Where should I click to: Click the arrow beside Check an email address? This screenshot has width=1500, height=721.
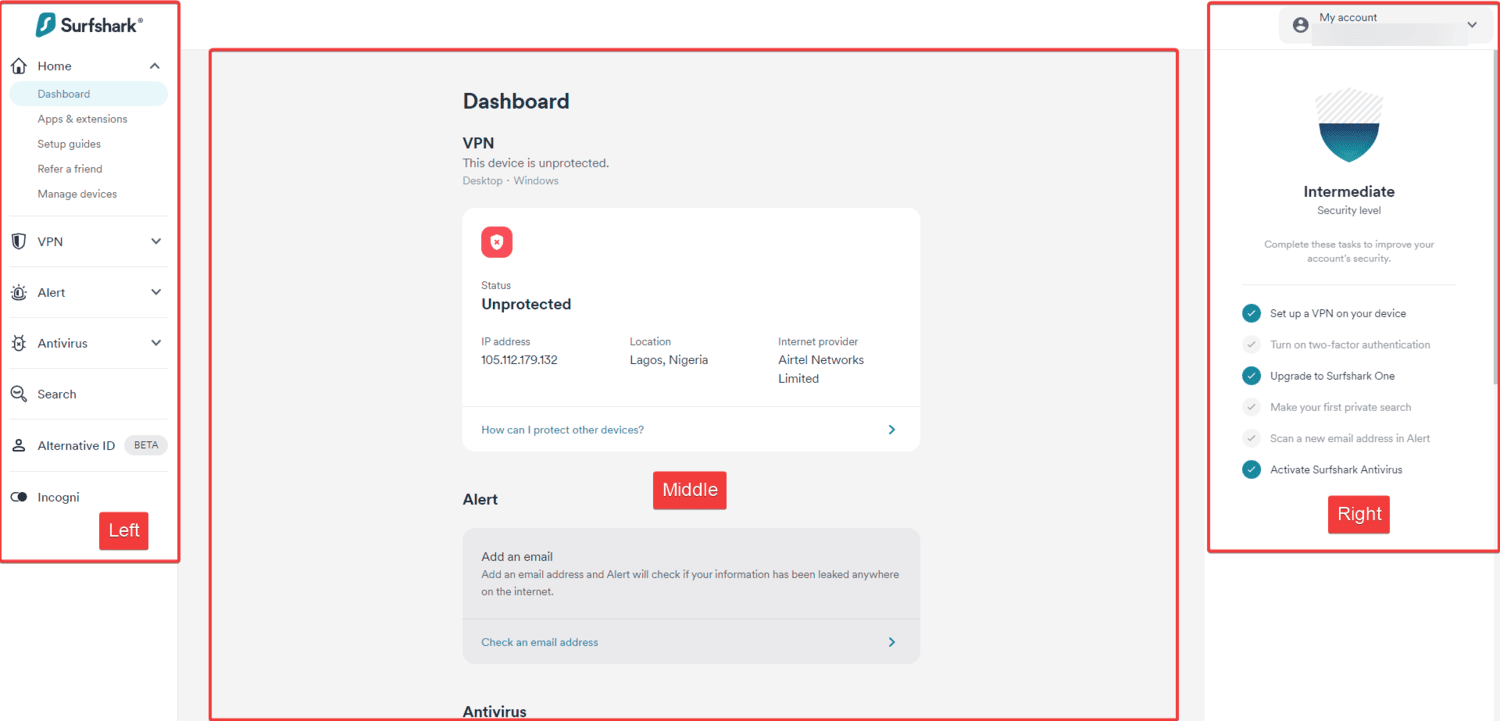[x=892, y=642]
